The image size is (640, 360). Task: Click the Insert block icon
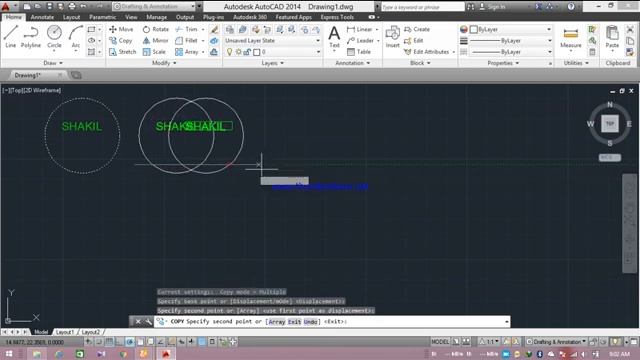393,36
